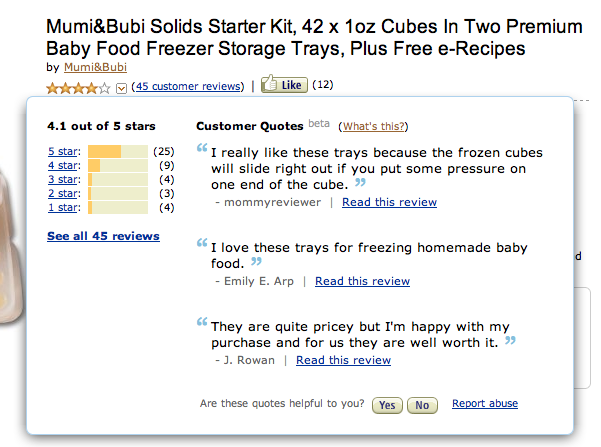Open the 45 customer reviews link
The height and width of the screenshot is (447, 601).
pos(187,86)
